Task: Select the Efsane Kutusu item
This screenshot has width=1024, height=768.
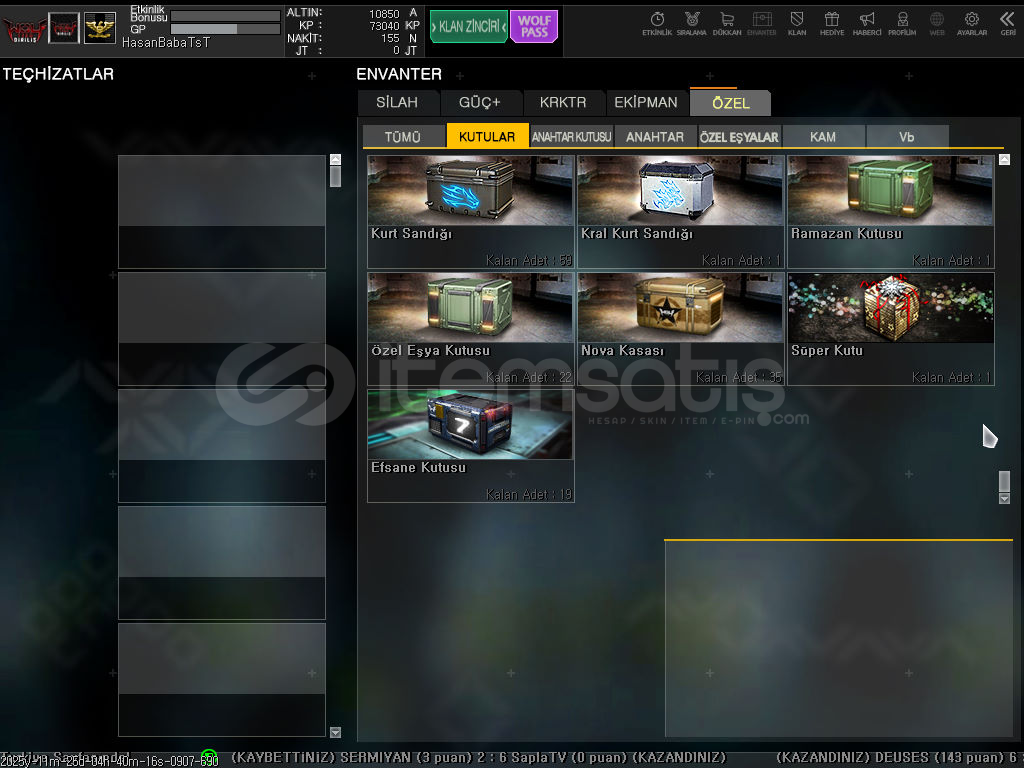Action: click(x=470, y=445)
